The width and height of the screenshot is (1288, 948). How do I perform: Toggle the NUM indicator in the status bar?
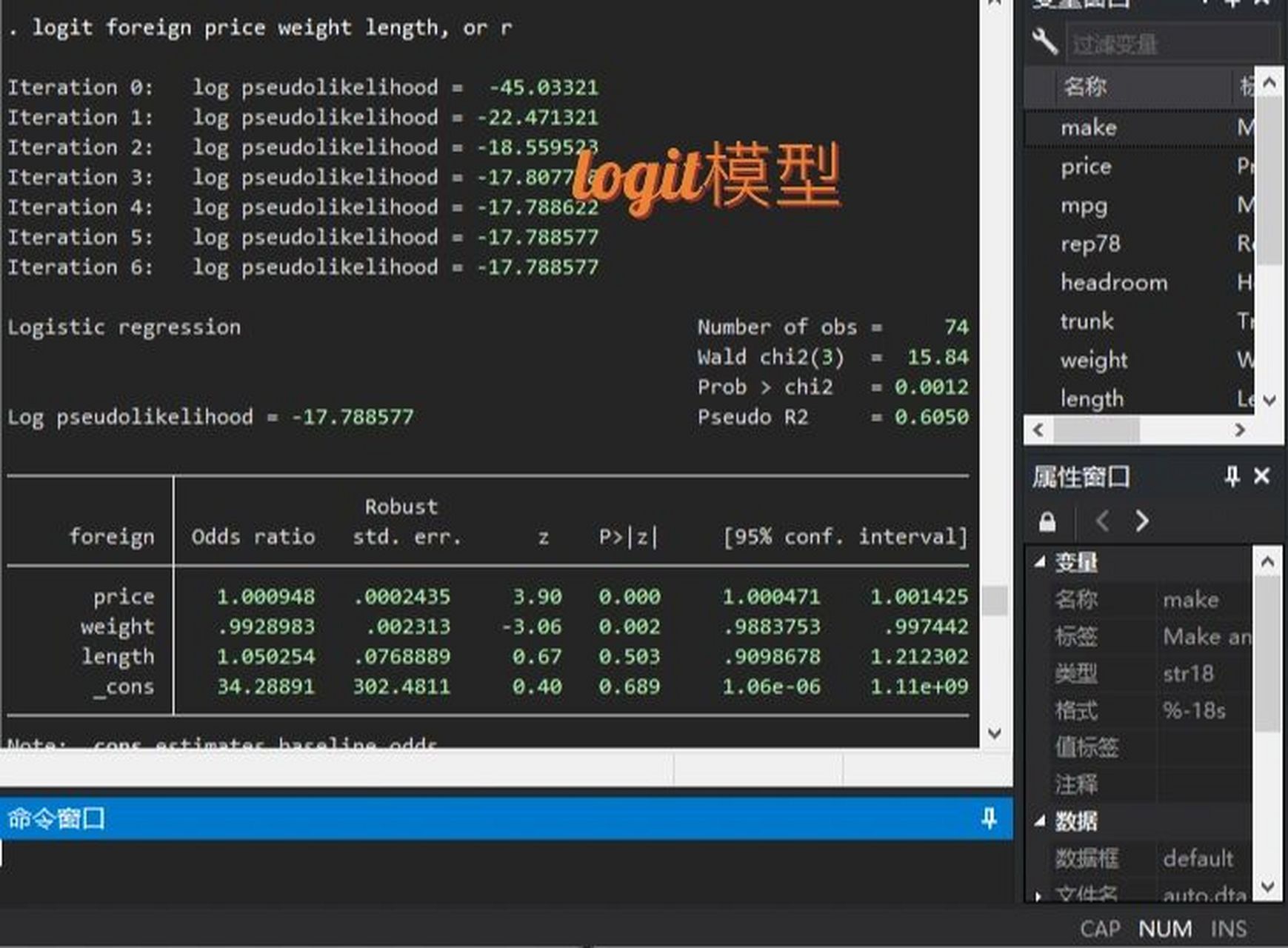[x=1167, y=928]
